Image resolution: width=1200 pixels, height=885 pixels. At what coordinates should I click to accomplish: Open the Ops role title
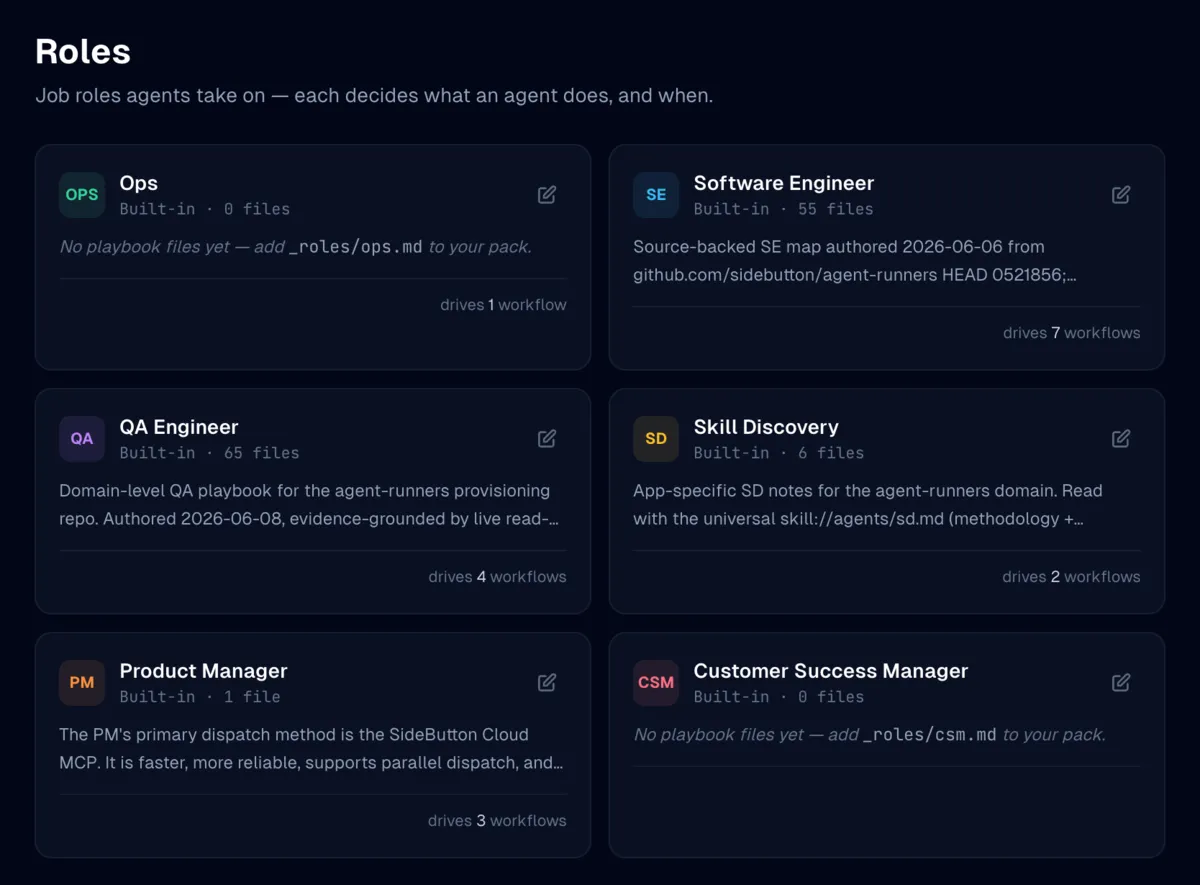pos(139,183)
